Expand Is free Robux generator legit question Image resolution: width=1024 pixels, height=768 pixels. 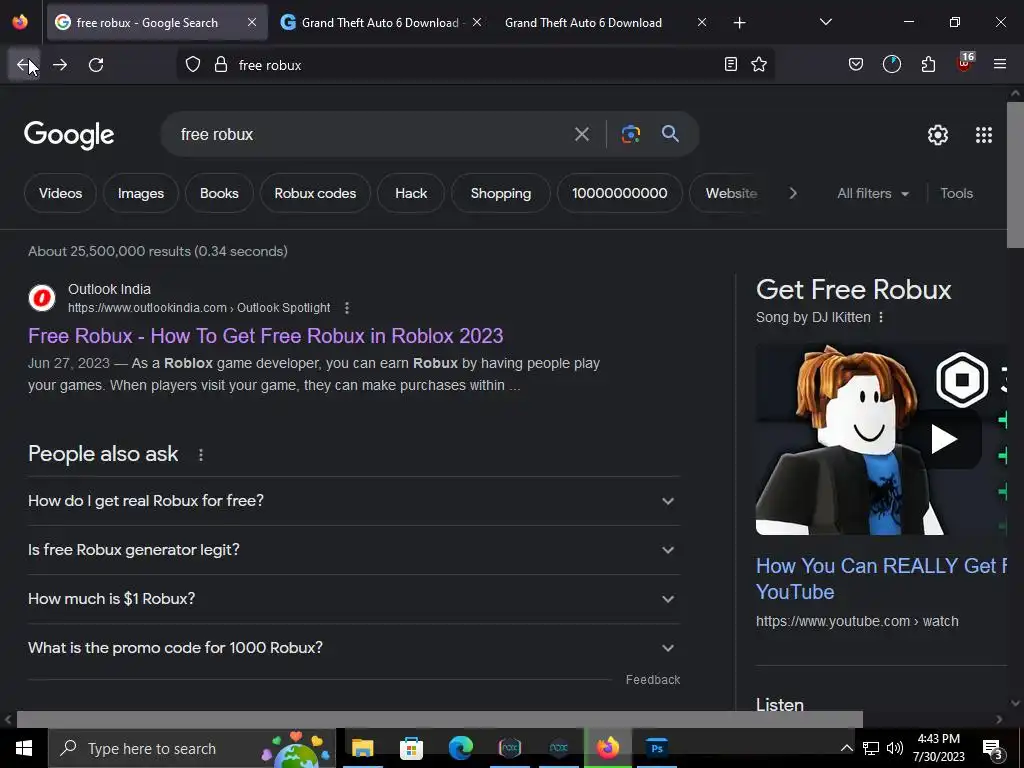pos(354,550)
